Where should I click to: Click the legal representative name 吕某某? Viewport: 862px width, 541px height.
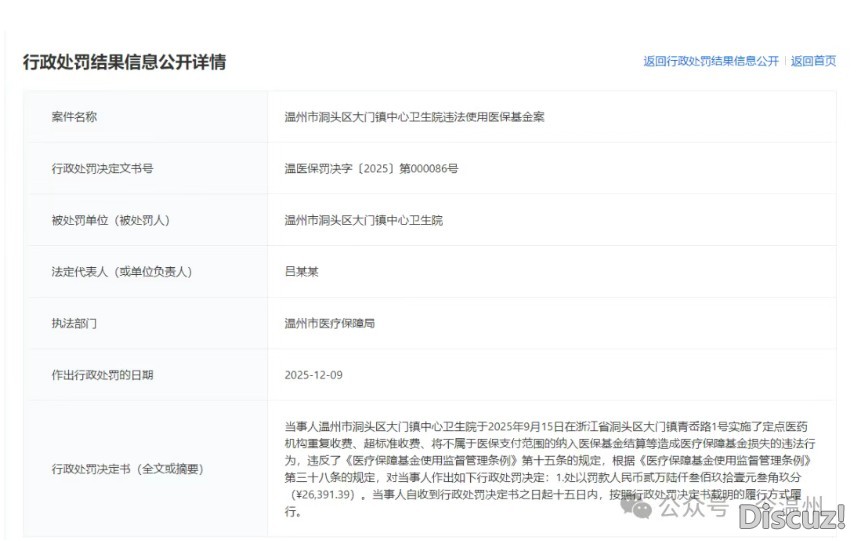[301, 272]
